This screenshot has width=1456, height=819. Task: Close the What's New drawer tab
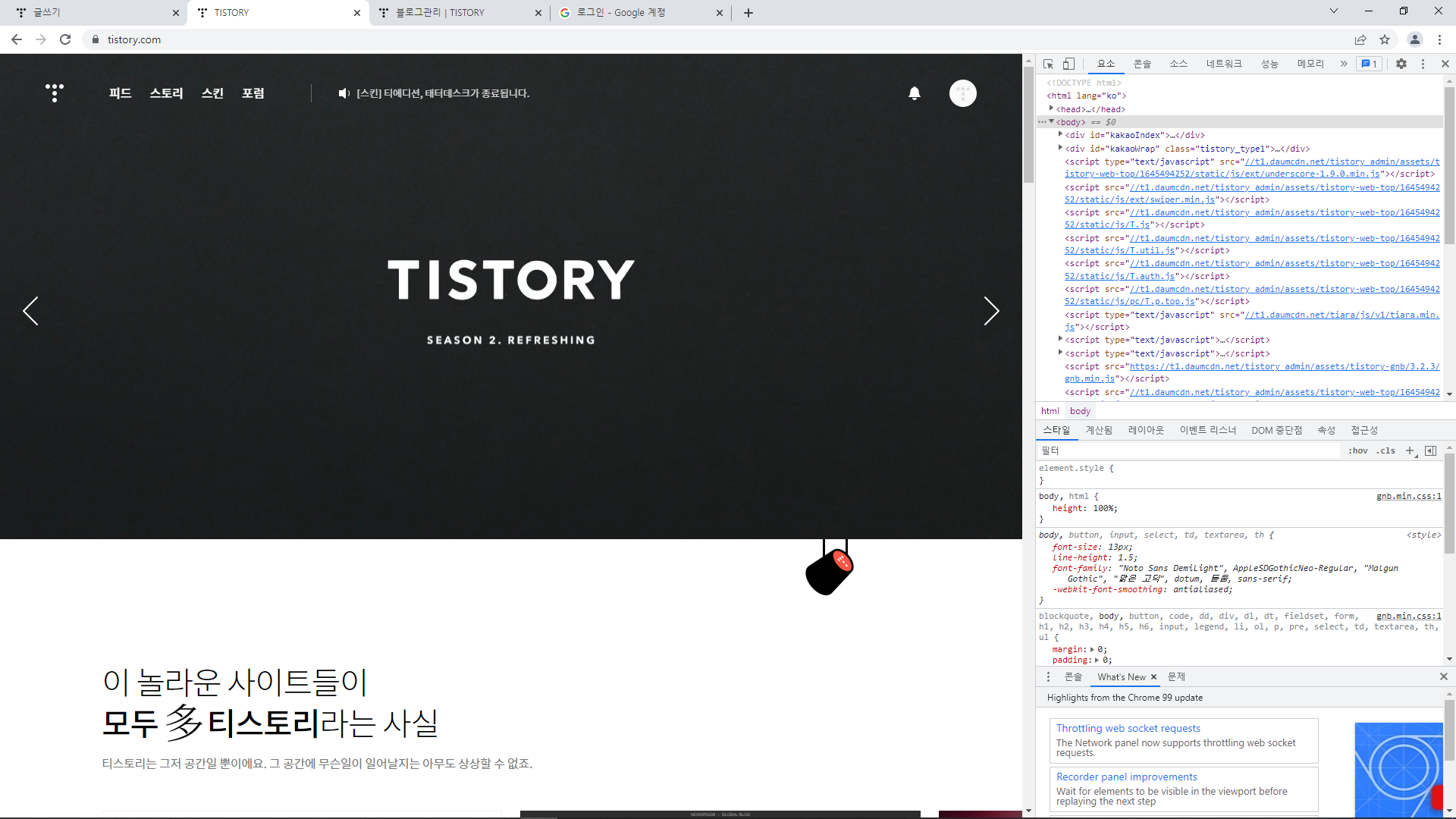pyautogui.click(x=1153, y=676)
